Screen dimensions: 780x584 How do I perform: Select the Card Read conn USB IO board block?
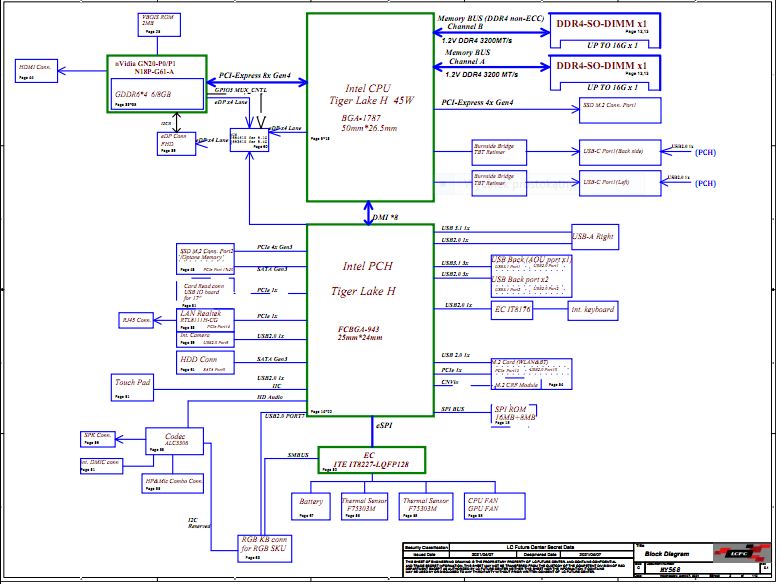tap(205, 294)
